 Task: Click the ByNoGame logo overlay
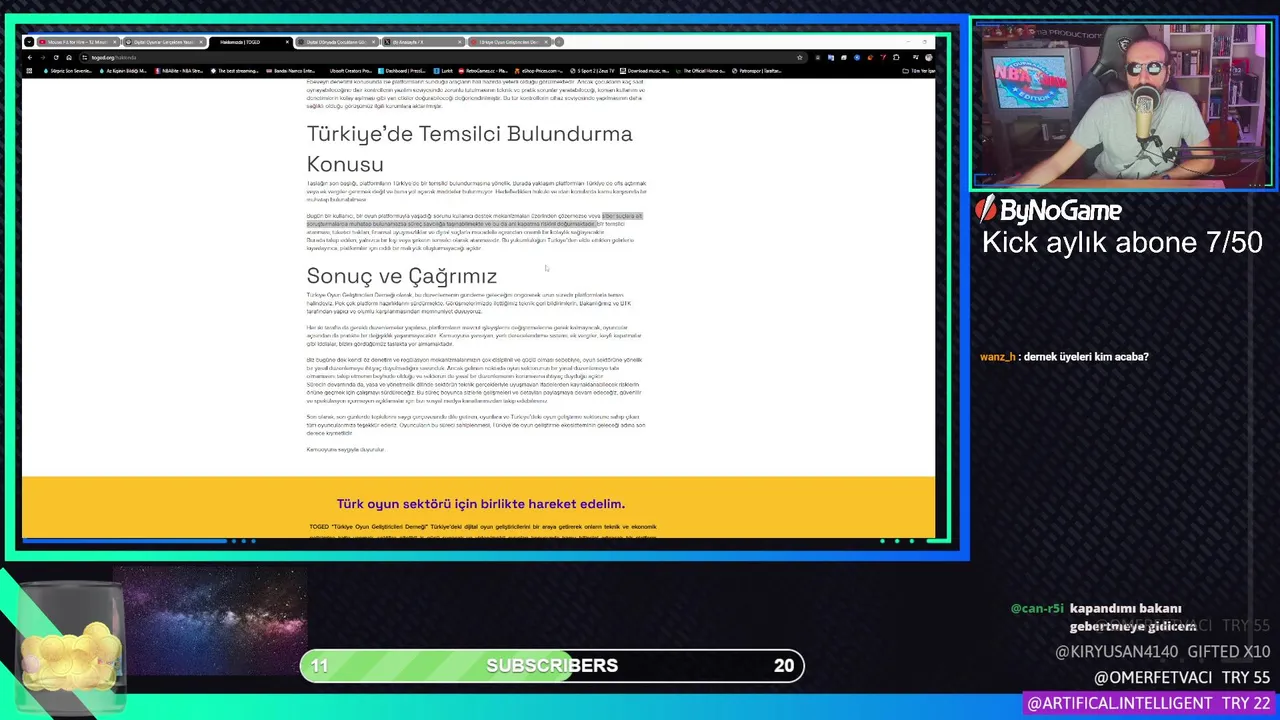click(x=1048, y=209)
